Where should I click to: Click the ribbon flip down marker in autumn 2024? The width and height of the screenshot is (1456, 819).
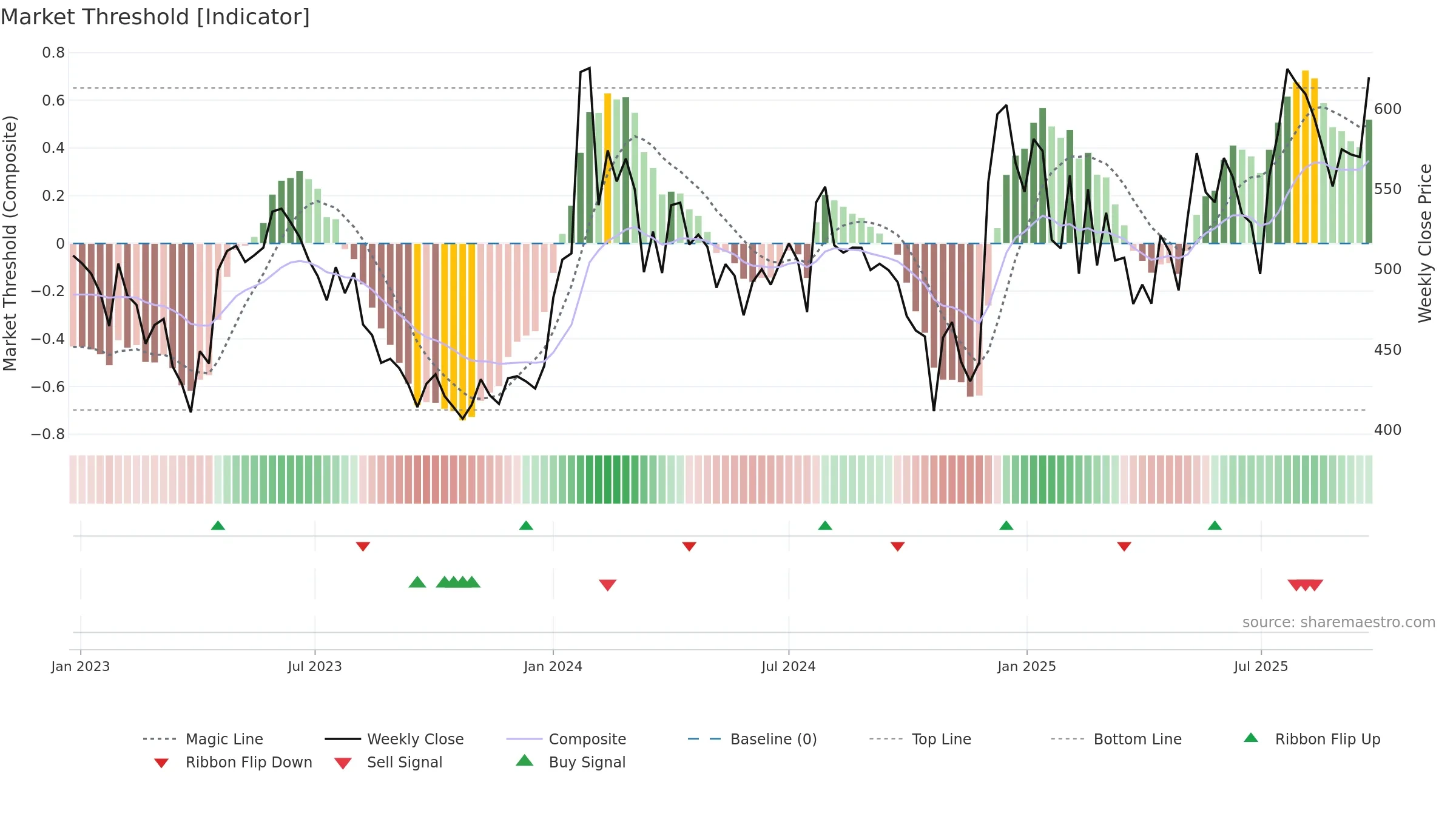(x=898, y=547)
